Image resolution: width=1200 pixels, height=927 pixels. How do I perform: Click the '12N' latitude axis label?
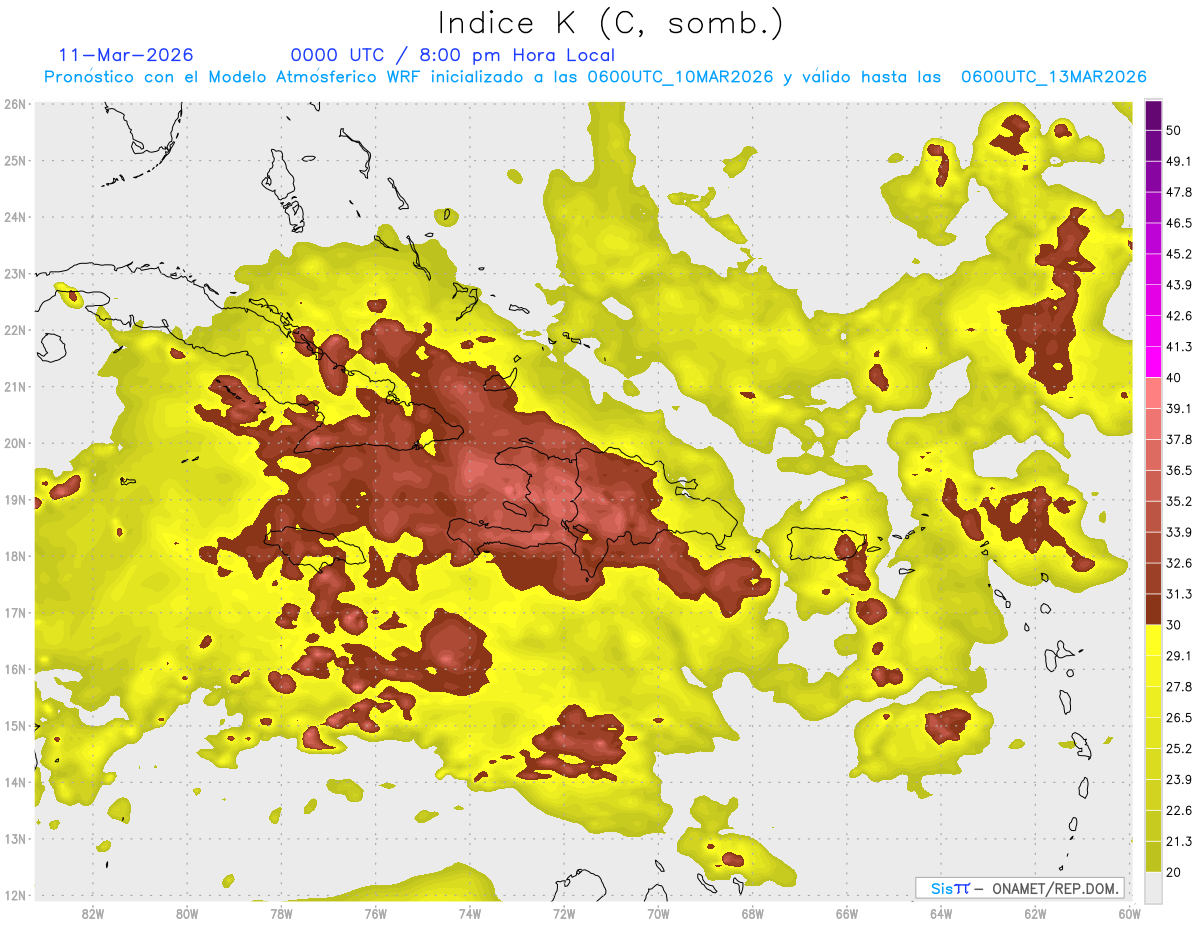(x=15, y=895)
